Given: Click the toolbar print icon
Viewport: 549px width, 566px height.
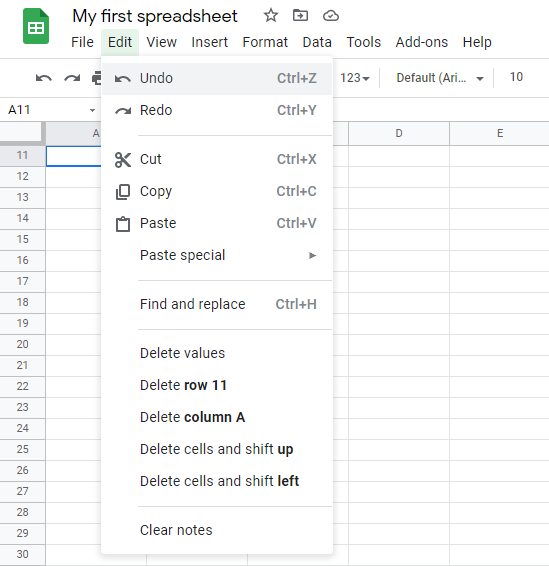Looking at the screenshot, I should 97,78.
